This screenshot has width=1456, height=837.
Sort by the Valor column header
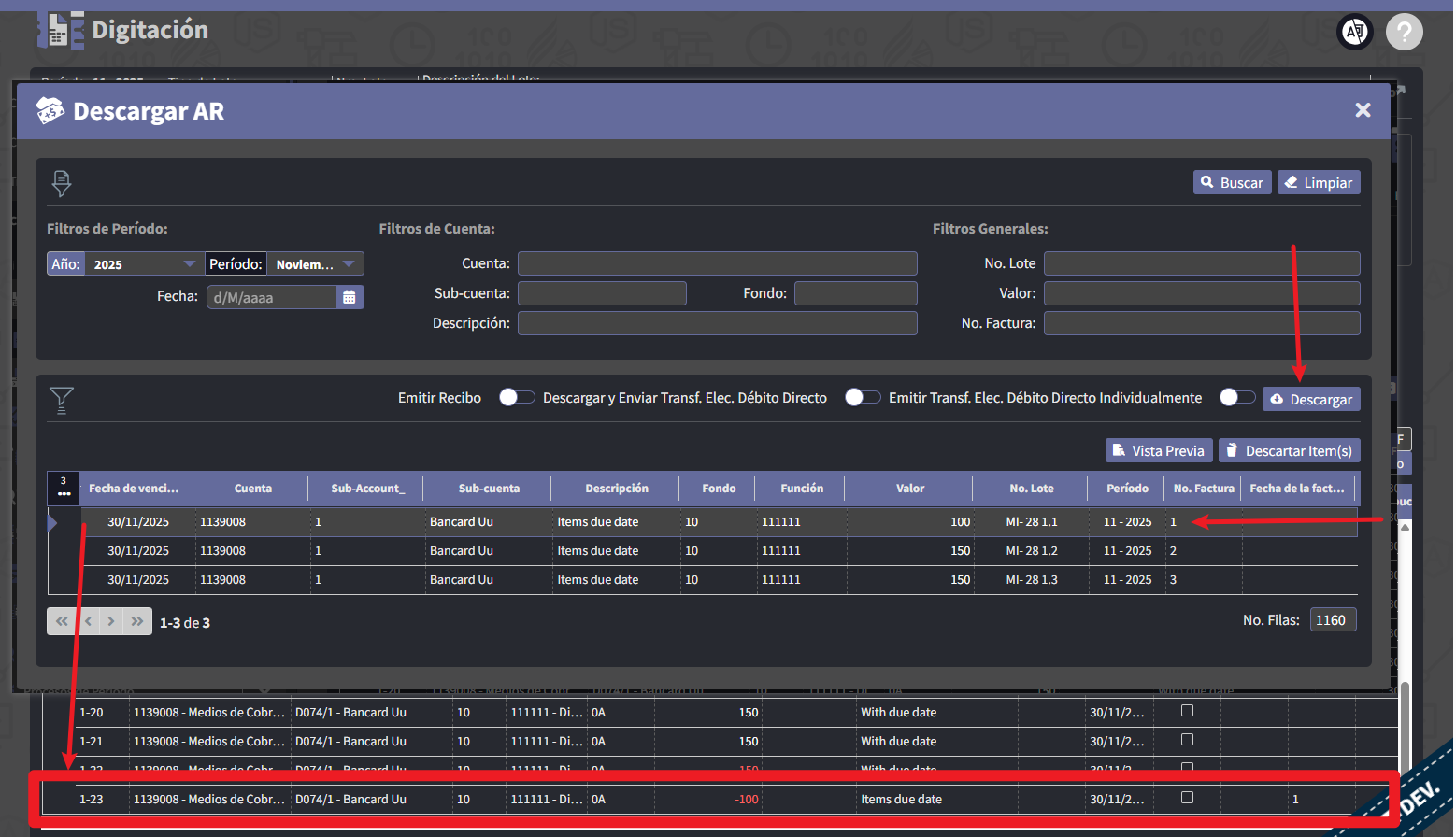tap(909, 489)
